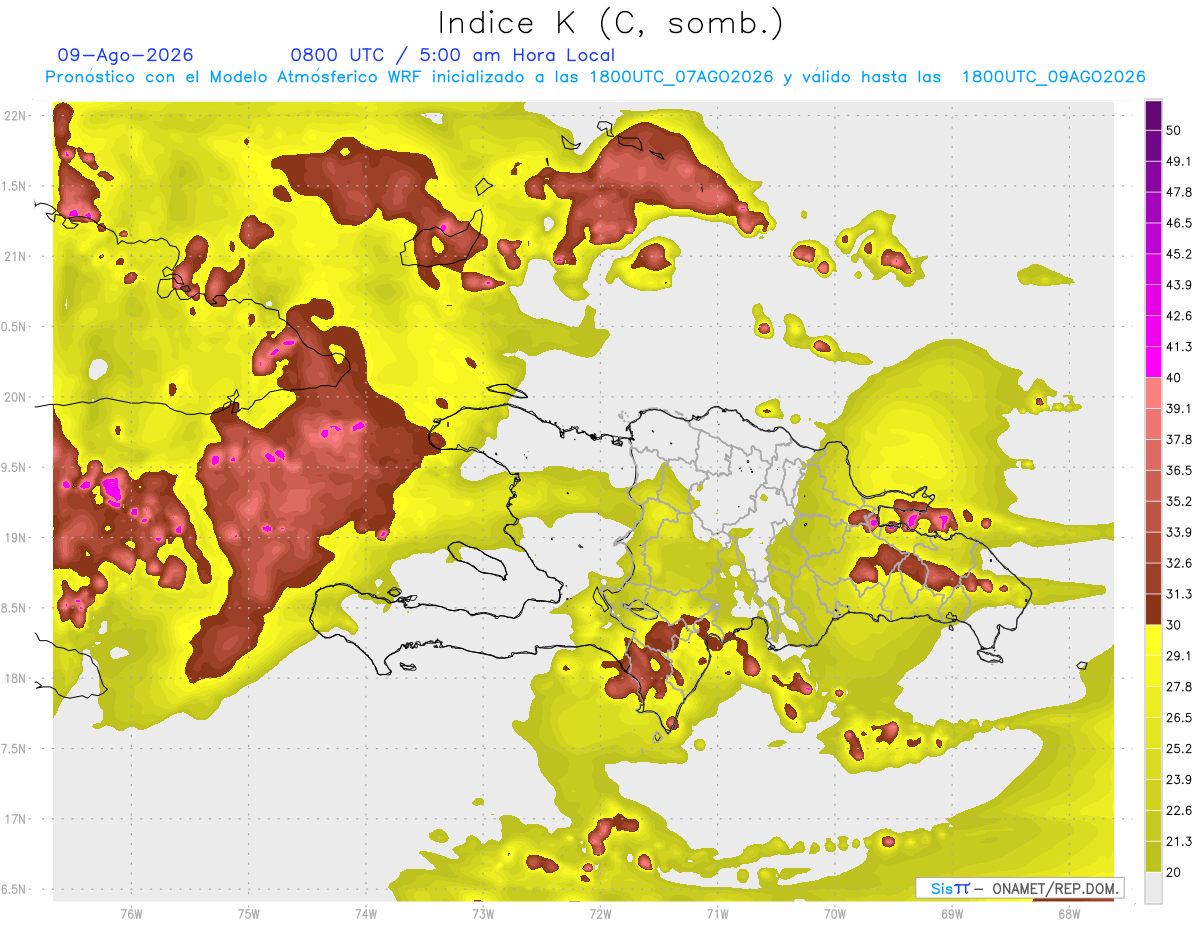
Task: Click colorbar label "43.9"
Action: (x=1179, y=285)
